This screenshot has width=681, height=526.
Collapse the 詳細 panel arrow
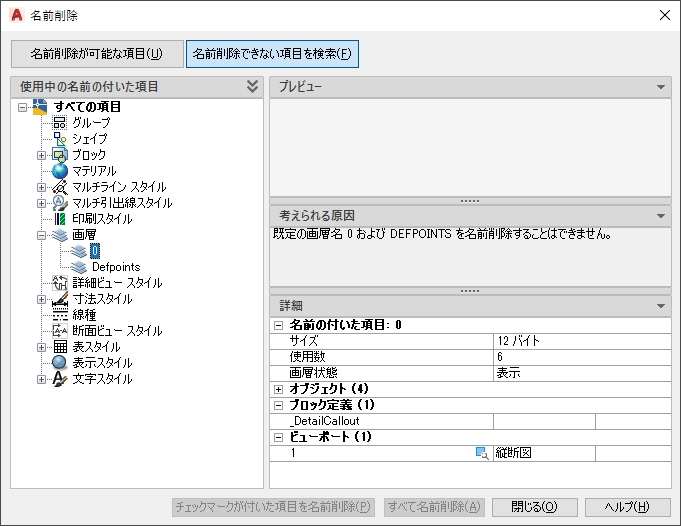click(x=661, y=306)
